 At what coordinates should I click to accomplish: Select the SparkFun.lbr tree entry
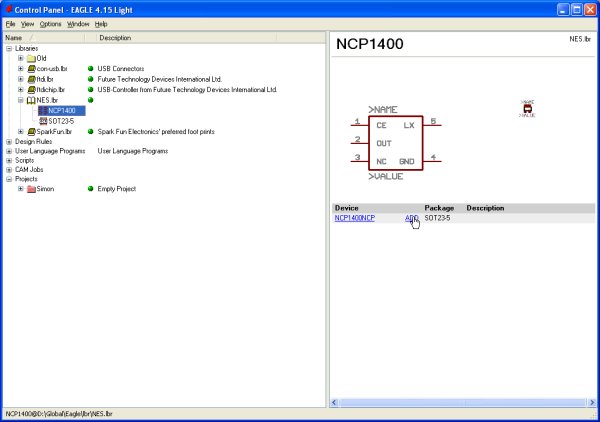(54, 132)
